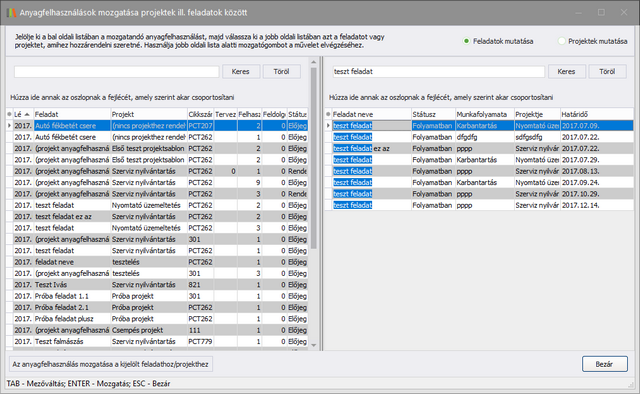Click row indicator arrow of first right row
This screenshot has height=394, width=640.
pos(328,126)
